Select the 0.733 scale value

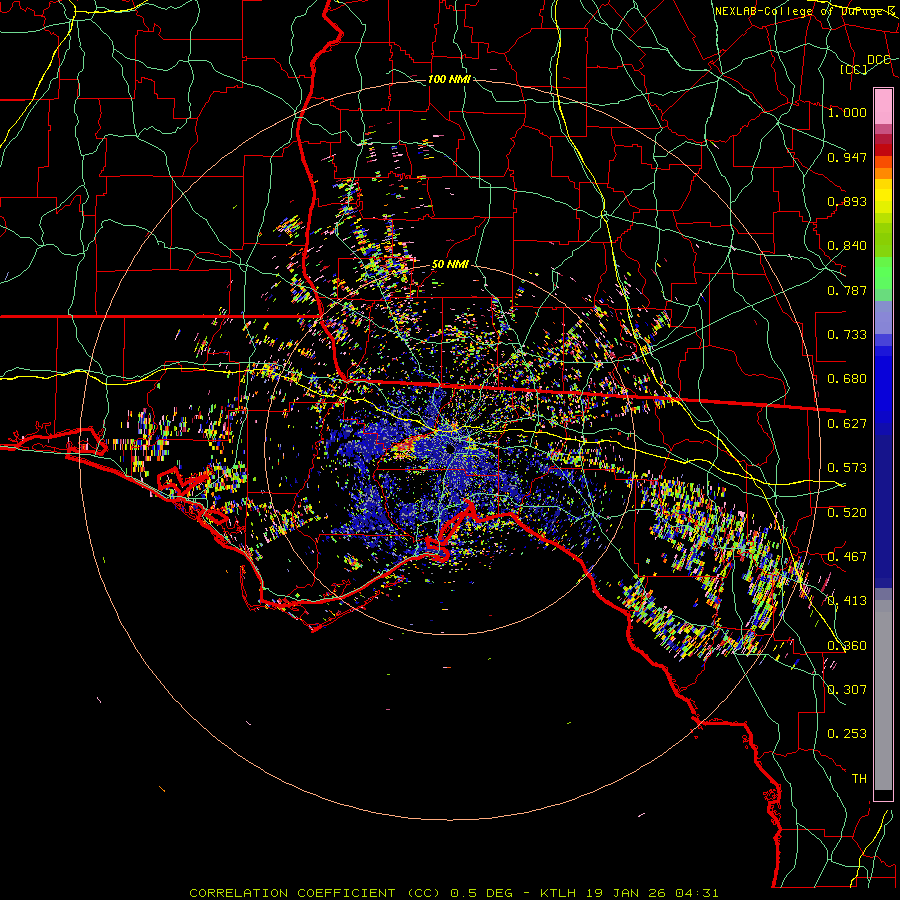[847, 335]
